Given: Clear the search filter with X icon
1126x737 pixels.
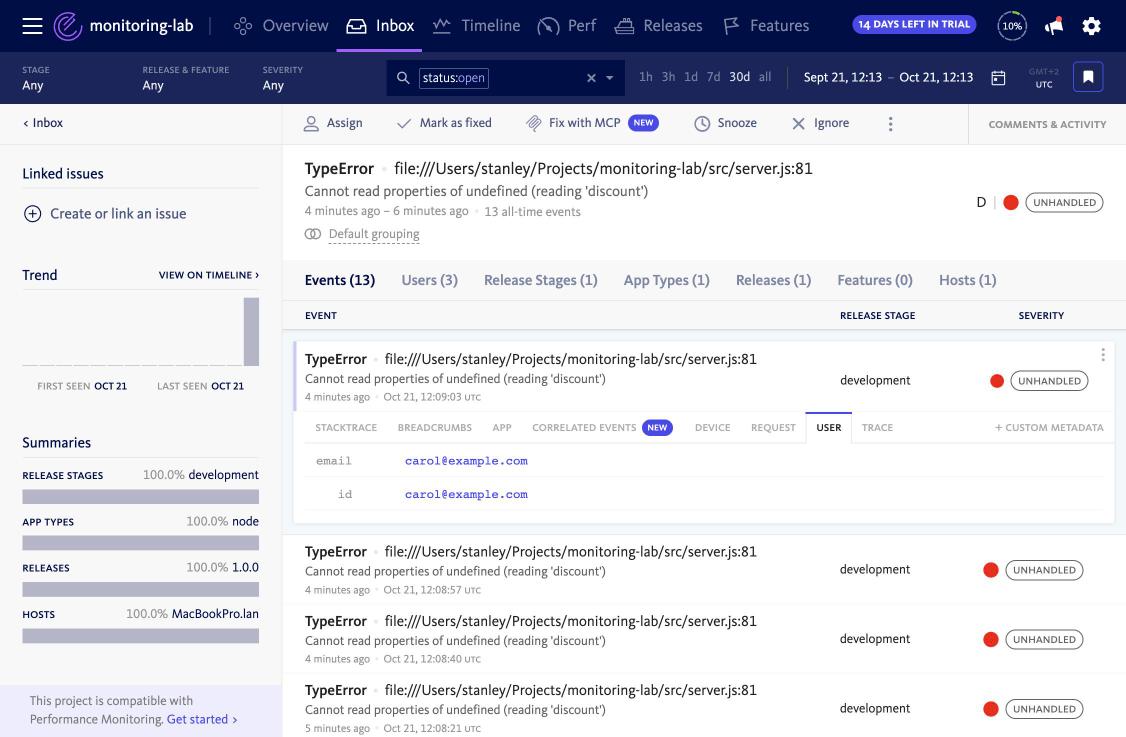Looking at the screenshot, I should pos(591,78).
